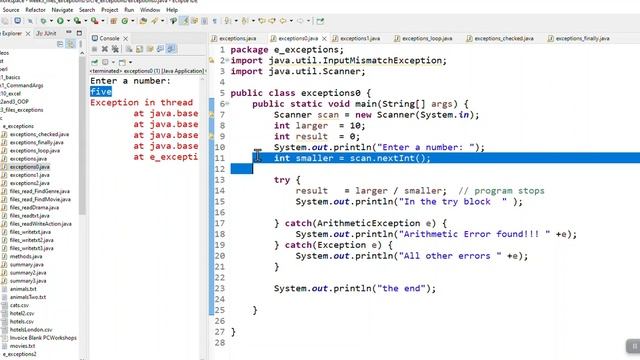Click Remove All Terminated Launches icon

click(x=115, y=49)
